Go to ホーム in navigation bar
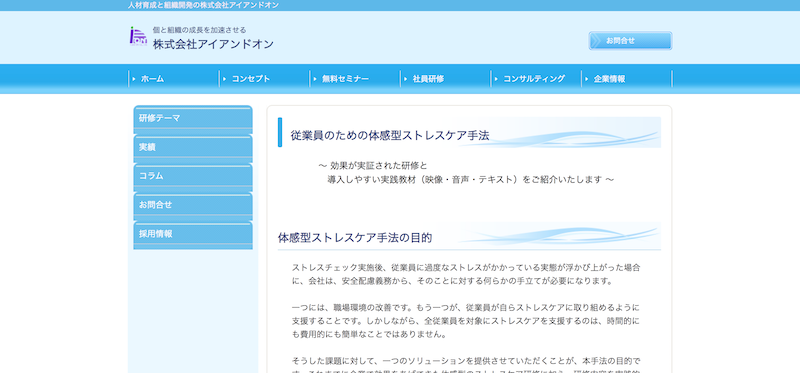The width and height of the screenshot is (800, 373). pyautogui.click(x=153, y=79)
